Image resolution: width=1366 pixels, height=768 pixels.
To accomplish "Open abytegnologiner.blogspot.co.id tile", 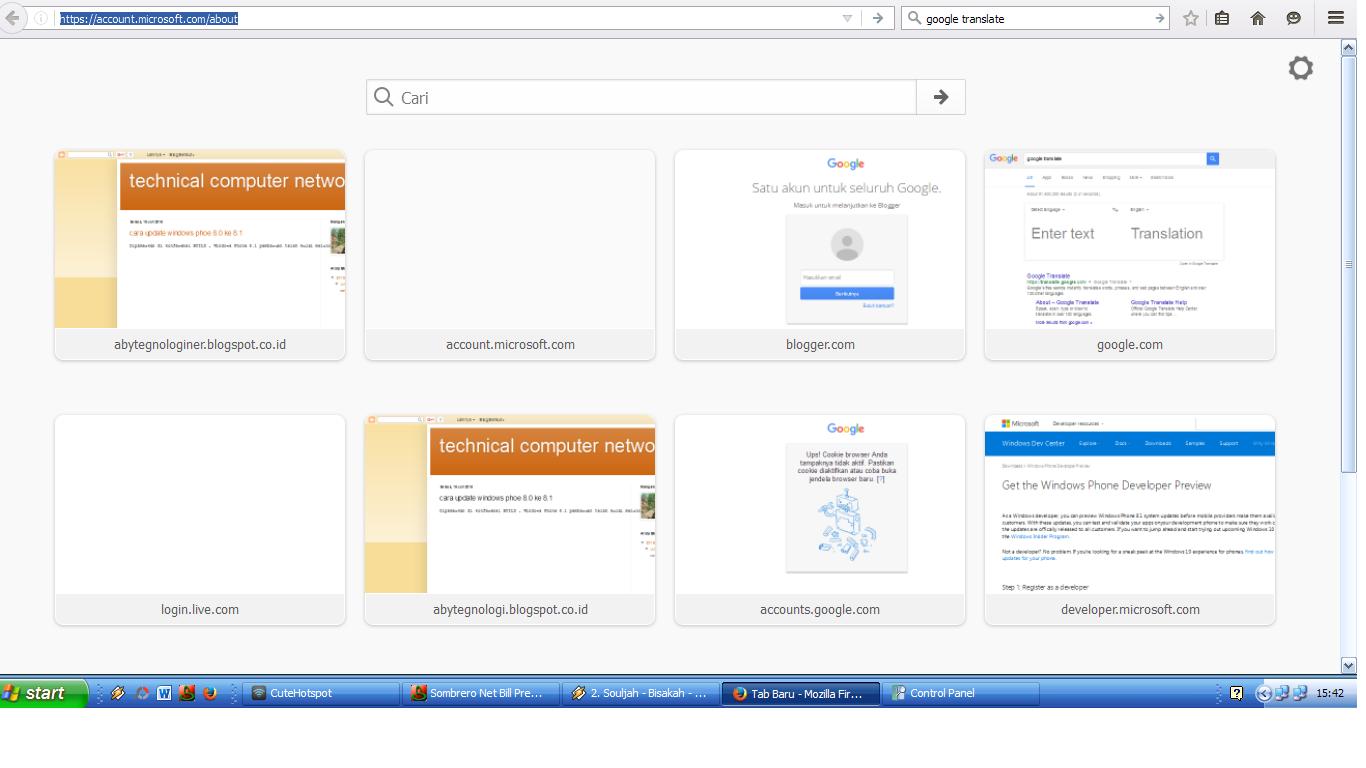I will pos(200,255).
